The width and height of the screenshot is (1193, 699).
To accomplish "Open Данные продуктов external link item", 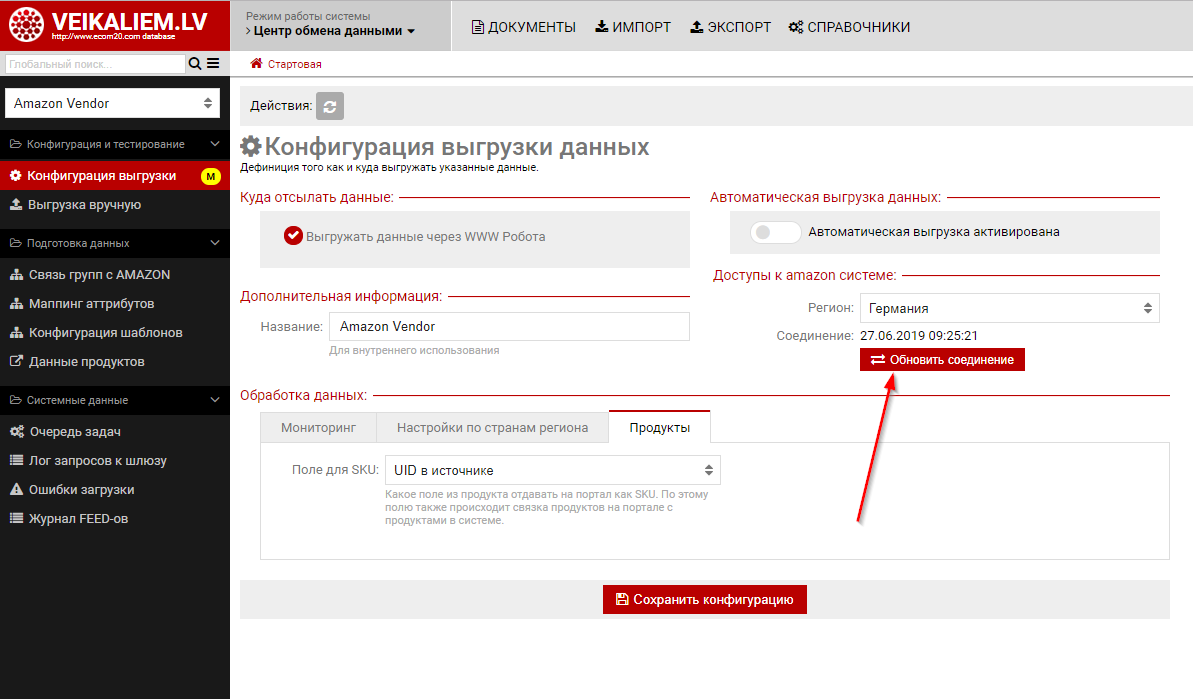I will point(86,362).
